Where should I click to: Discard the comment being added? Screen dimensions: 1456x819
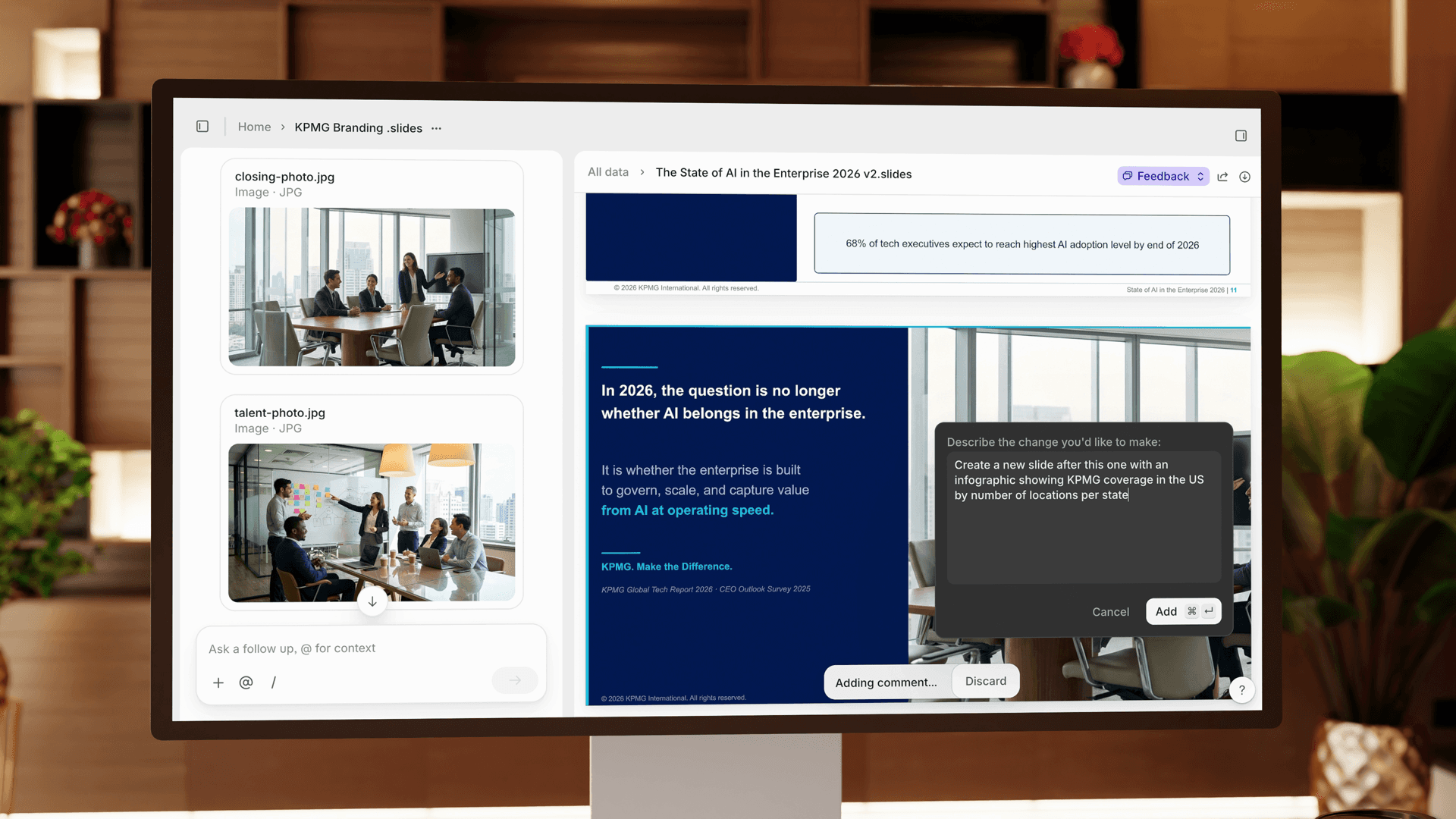[x=985, y=681]
